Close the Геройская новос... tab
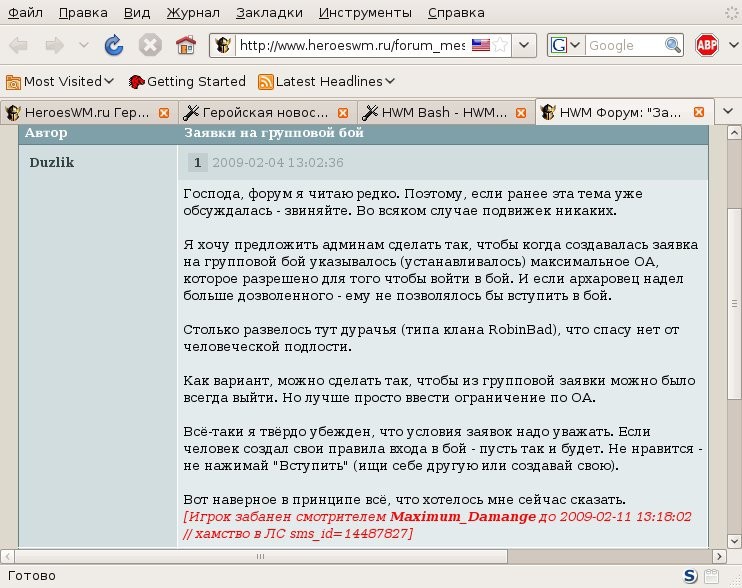The height and width of the screenshot is (588, 742). (343, 113)
